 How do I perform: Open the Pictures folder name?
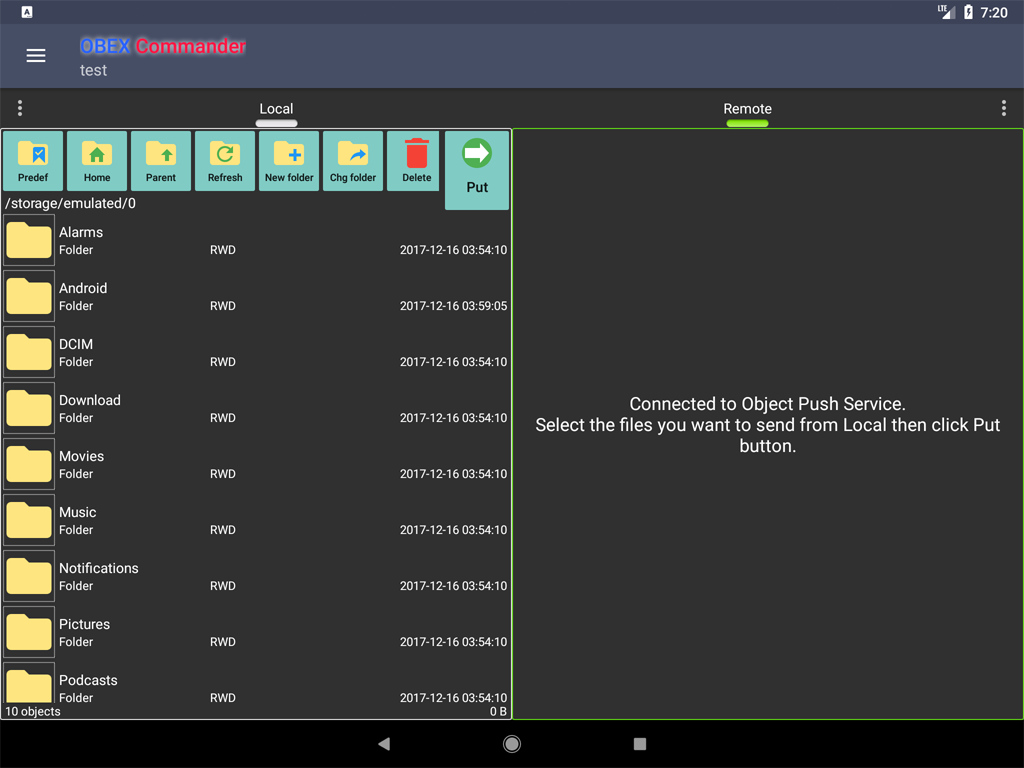tap(84, 624)
